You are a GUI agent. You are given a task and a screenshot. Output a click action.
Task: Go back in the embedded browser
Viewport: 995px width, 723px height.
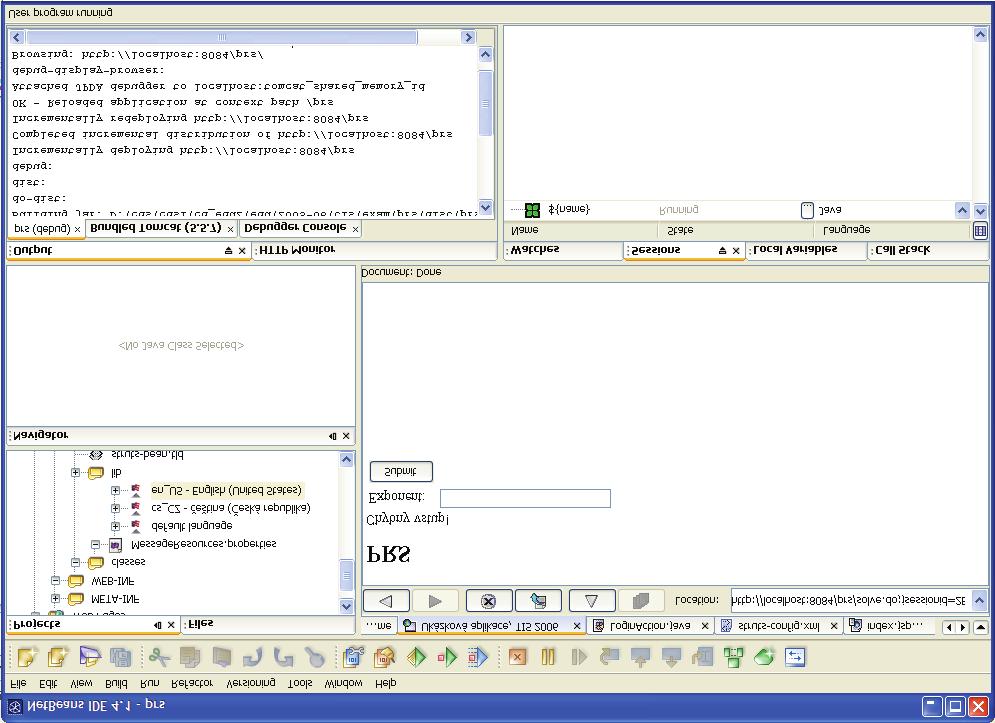386,600
